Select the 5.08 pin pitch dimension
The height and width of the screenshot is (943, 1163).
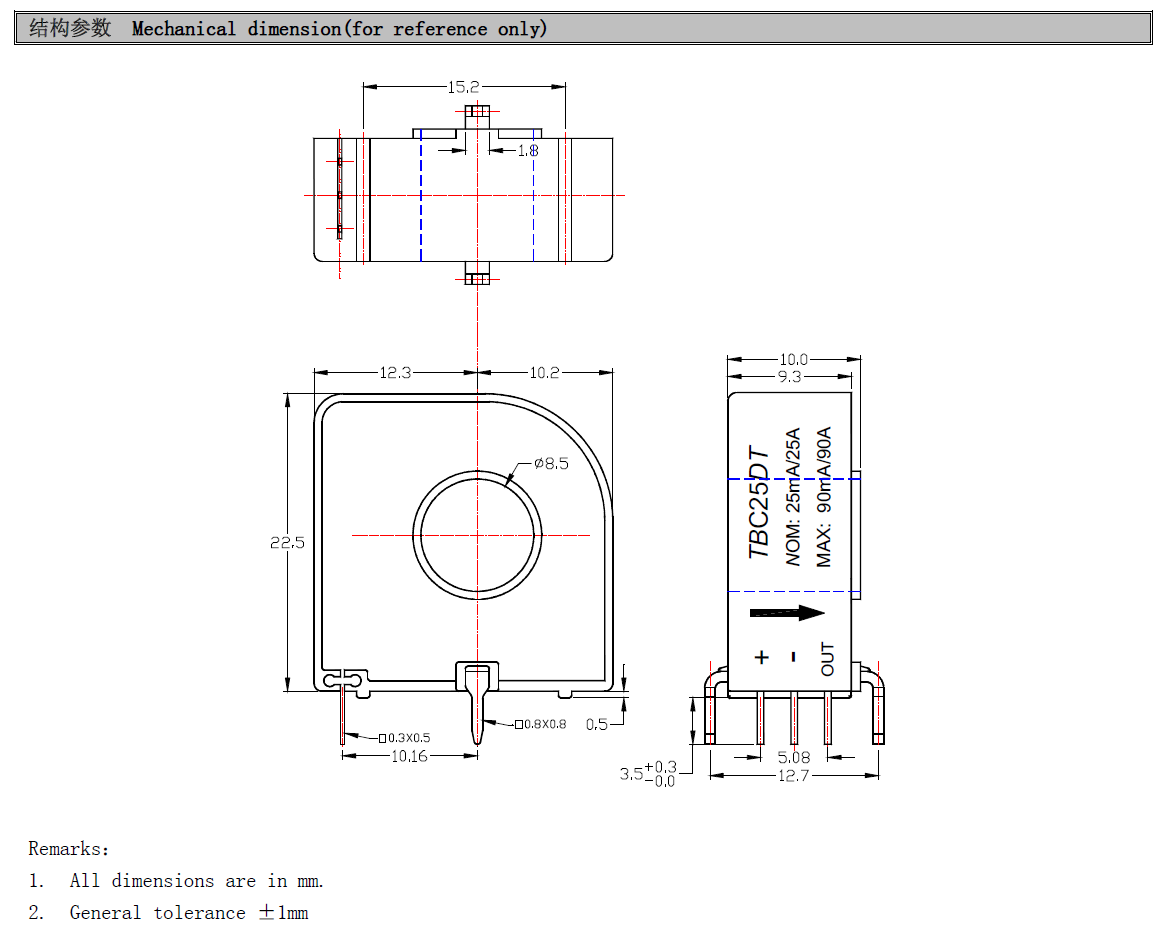coord(794,758)
